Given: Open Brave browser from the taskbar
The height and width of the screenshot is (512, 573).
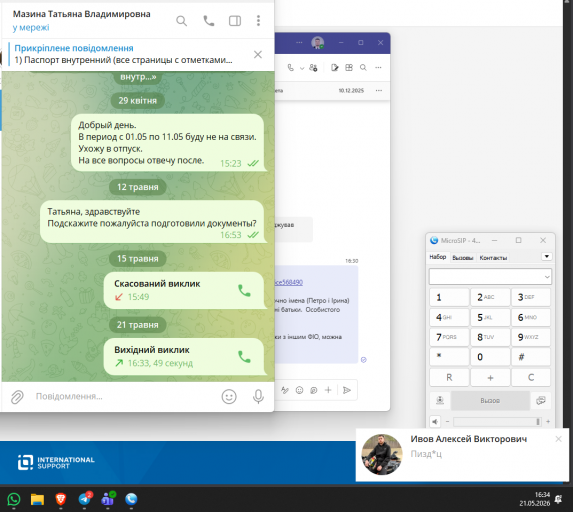Looking at the screenshot, I should 61,499.
